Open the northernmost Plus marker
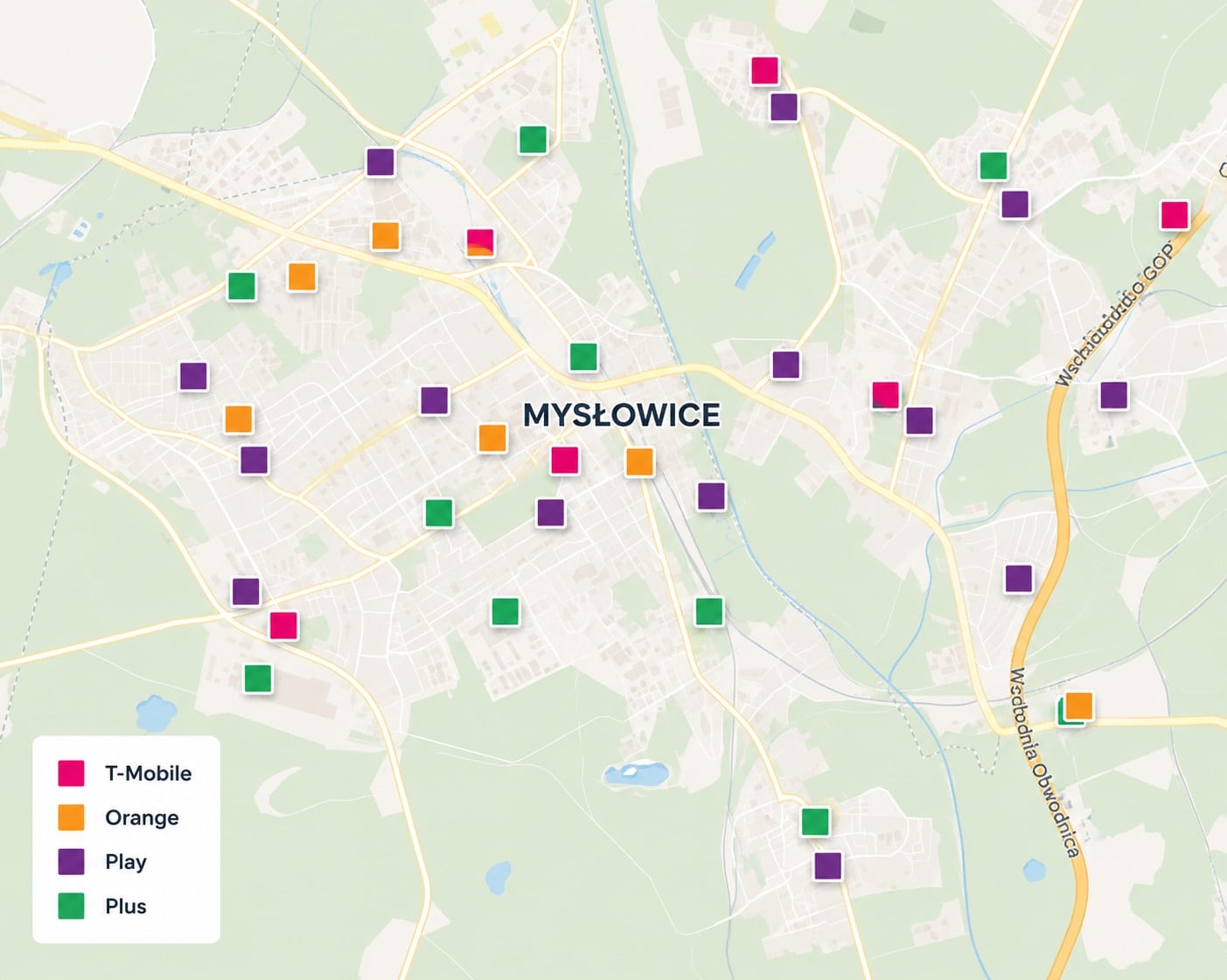The image size is (1227, 980). pyautogui.click(x=533, y=139)
